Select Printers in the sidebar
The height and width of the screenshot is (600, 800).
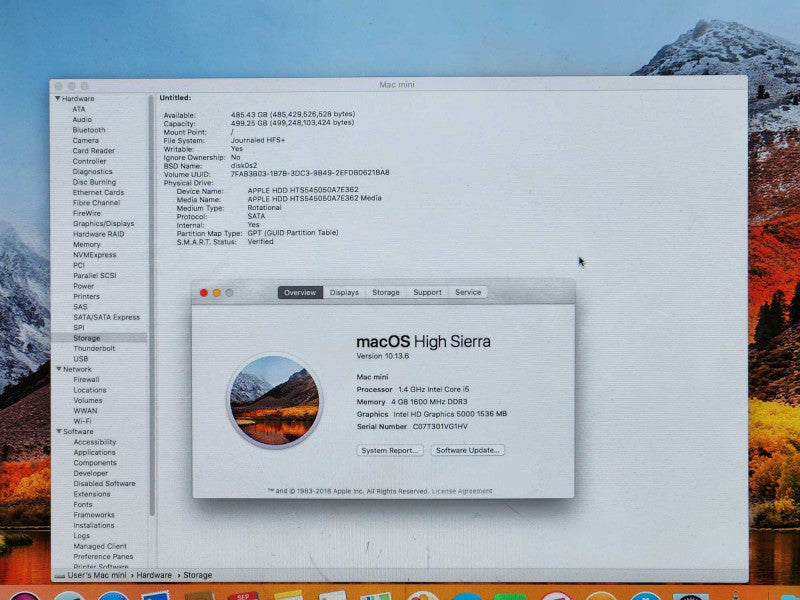click(86, 296)
